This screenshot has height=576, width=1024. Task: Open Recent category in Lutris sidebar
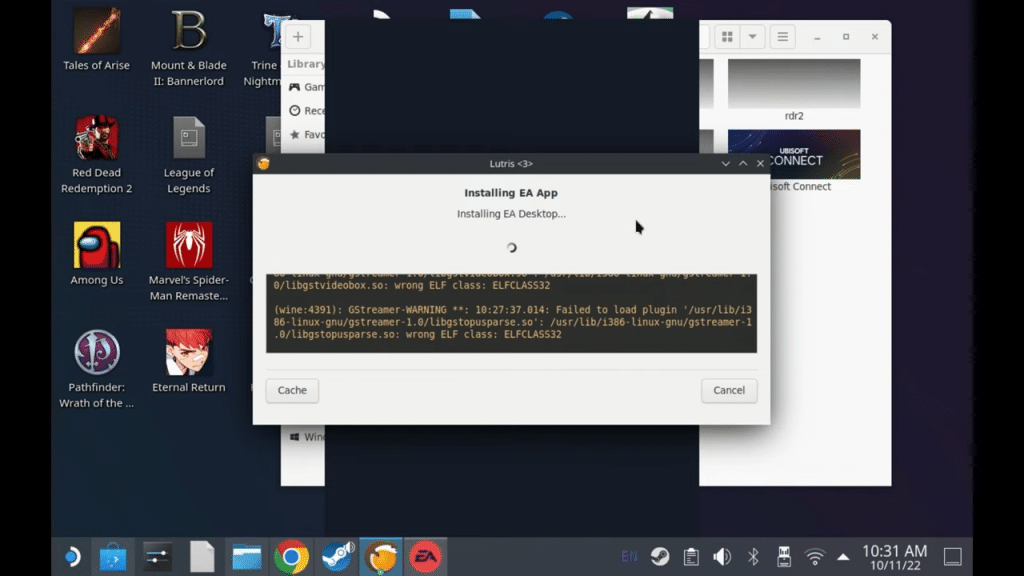coord(306,110)
